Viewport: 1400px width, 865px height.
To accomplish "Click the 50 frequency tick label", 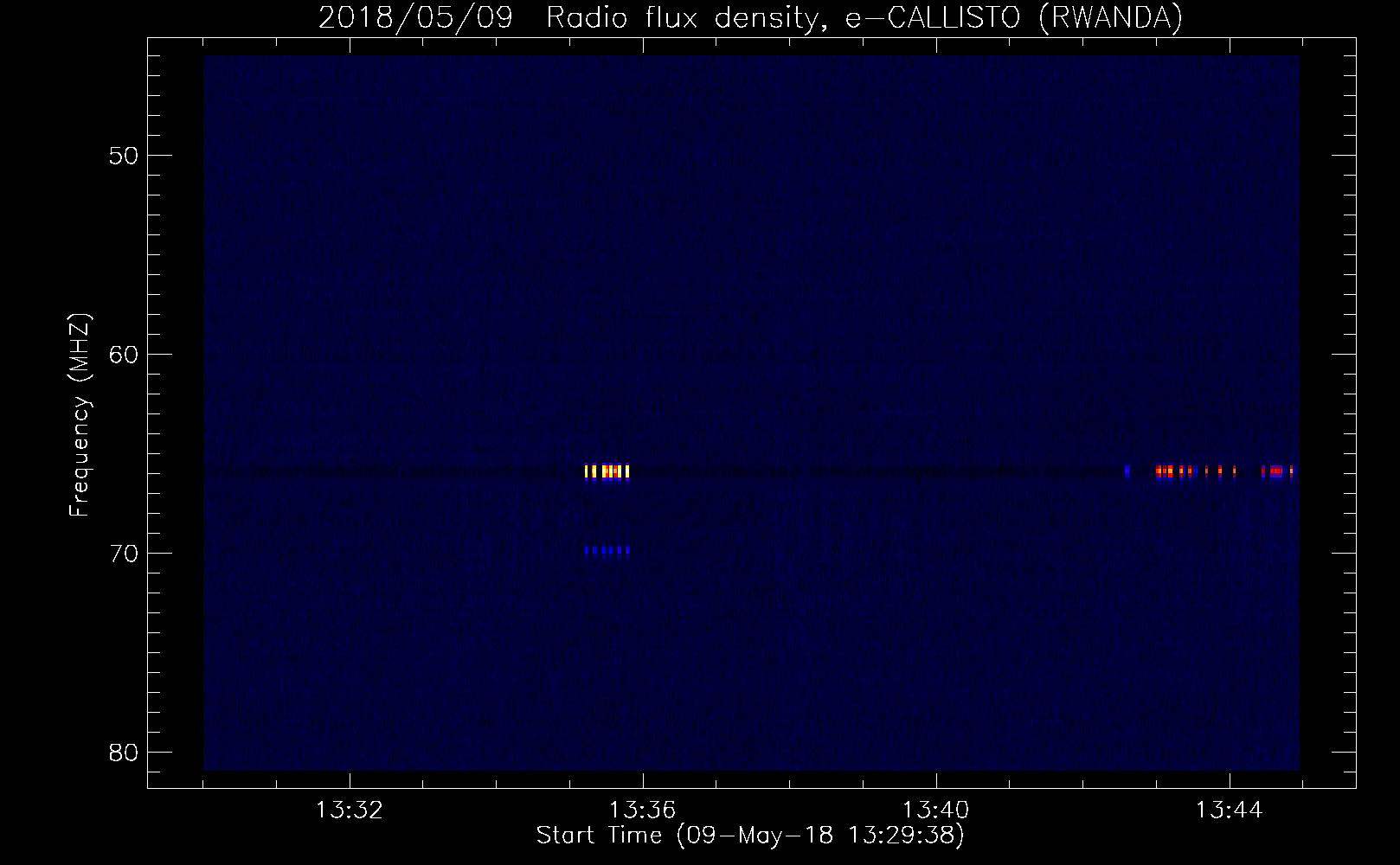I will (x=124, y=156).
